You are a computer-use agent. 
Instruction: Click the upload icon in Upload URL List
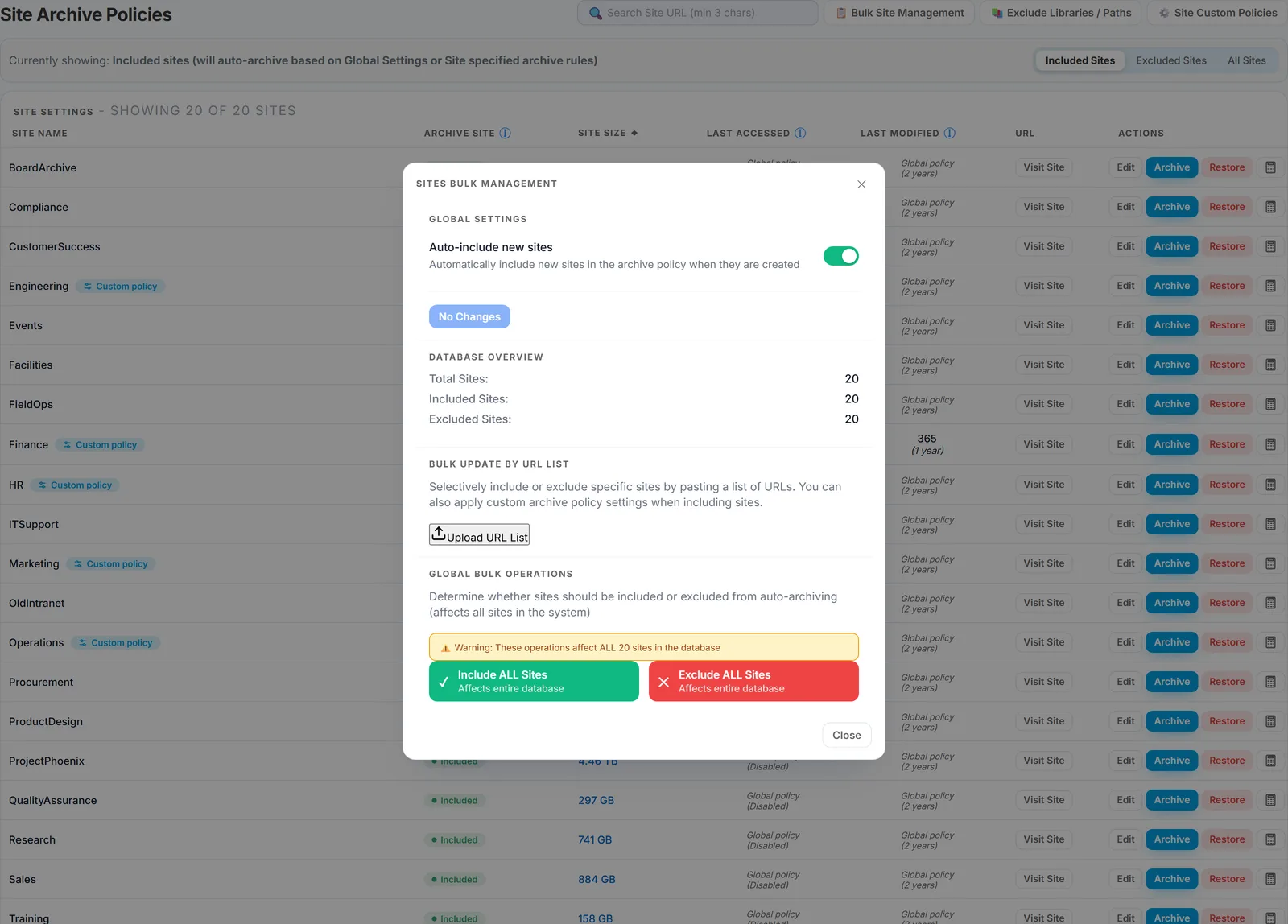[439, 534]
